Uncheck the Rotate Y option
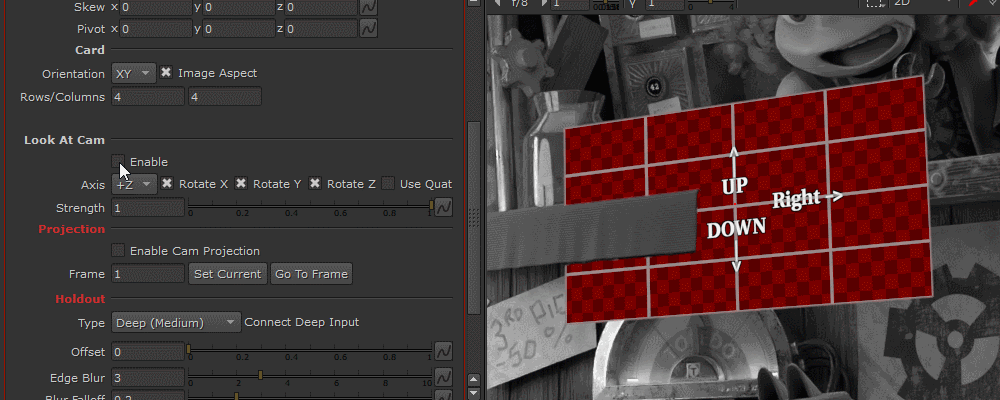The width and height of the screenshot is (1000, 400). pyautogui.click(x=240, y=184)
